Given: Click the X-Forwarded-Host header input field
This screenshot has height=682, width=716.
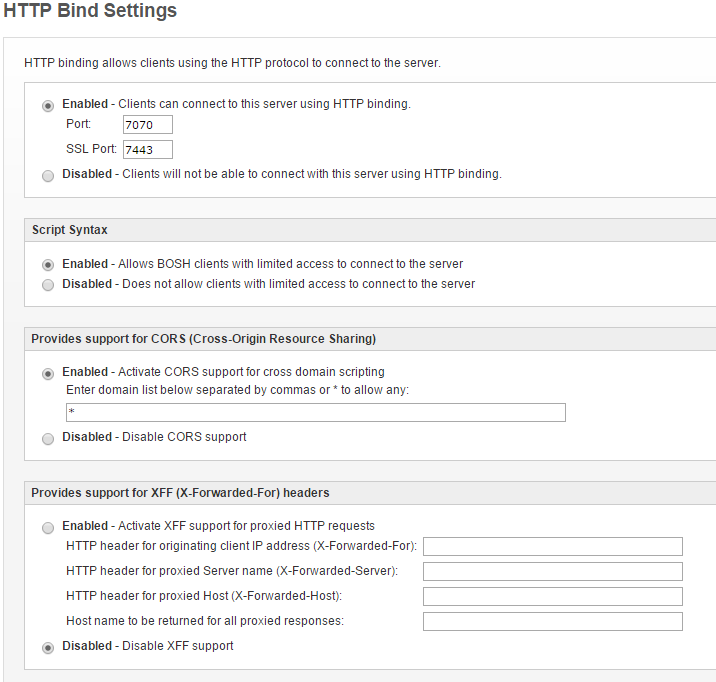Looking at the screenshot, I should point(553,596).
